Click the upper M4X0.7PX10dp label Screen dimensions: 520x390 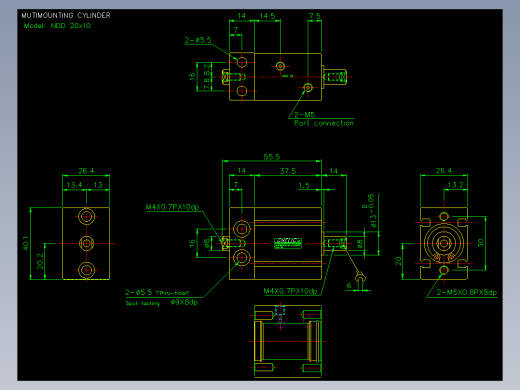tap(172, 207)
